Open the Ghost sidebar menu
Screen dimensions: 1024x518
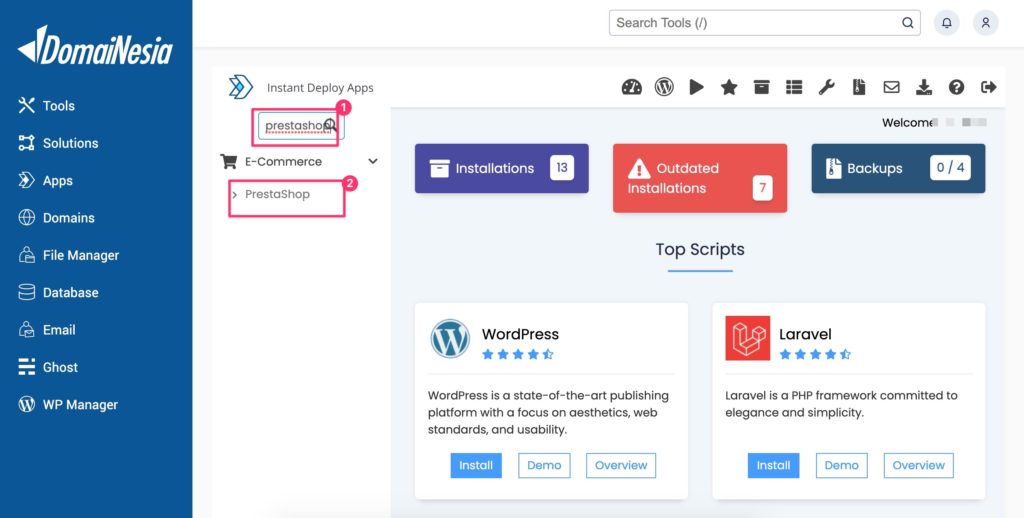click(x=48, y=367)
